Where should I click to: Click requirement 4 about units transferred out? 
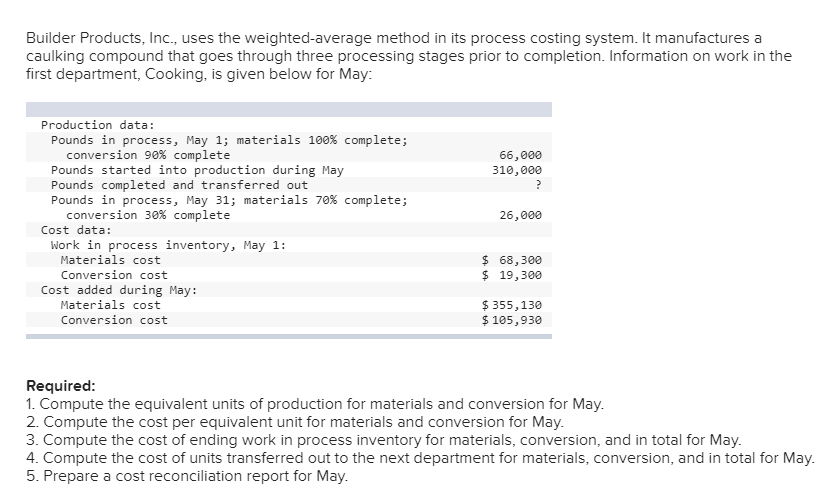click(420, 458)
